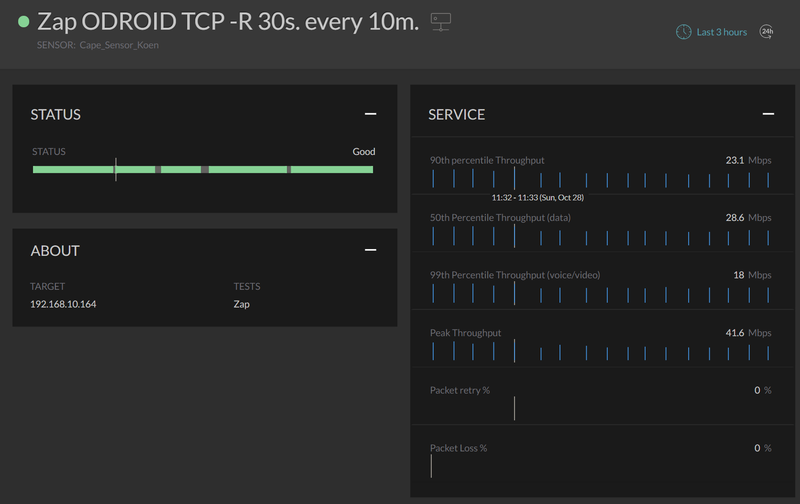Viewport: 800px width, 504px height.
Task: Open the Last 3 hours time range selector
Action: coord(721,32)
